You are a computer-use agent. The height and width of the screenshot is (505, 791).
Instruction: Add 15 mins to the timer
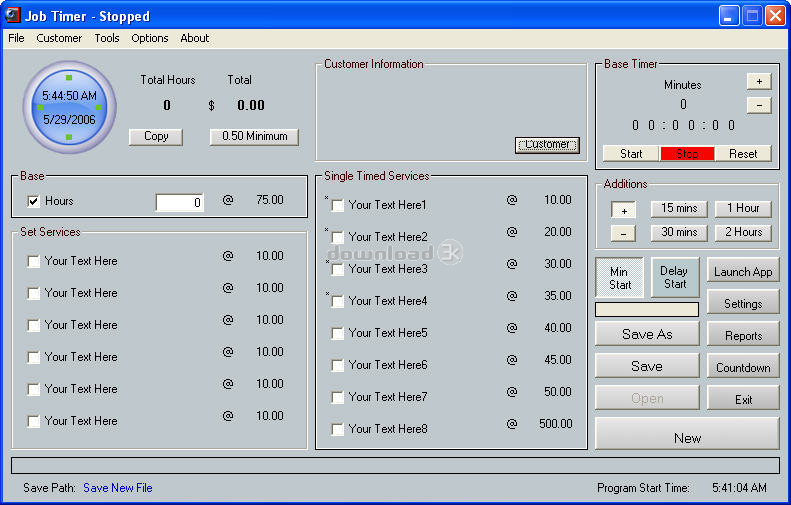point(679,209)
